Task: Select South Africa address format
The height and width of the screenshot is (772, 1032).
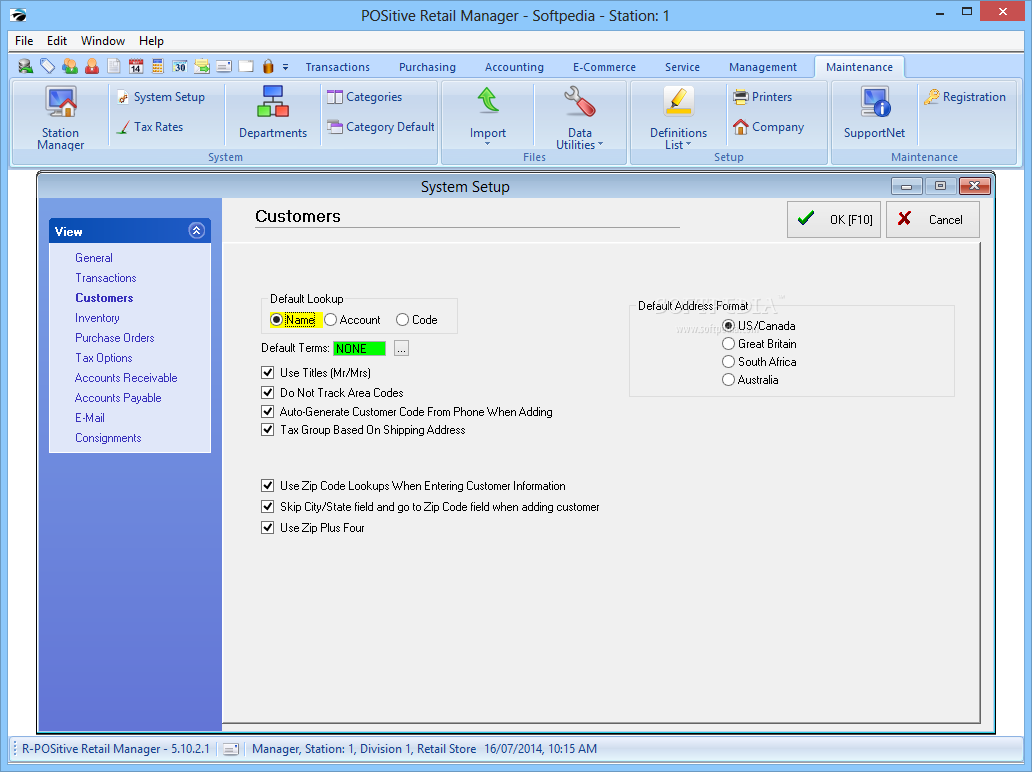Action: click(x=728, y=362)
